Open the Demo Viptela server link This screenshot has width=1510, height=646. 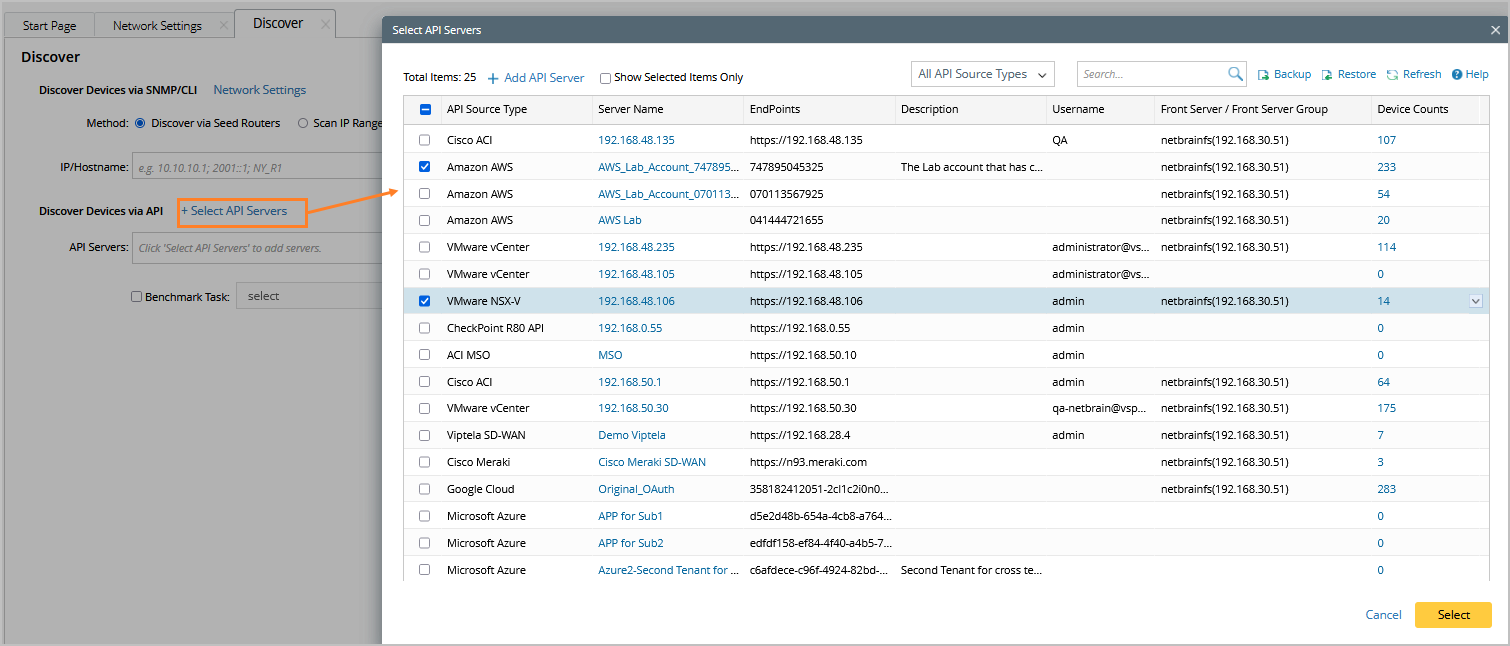[x=632, y=435]
